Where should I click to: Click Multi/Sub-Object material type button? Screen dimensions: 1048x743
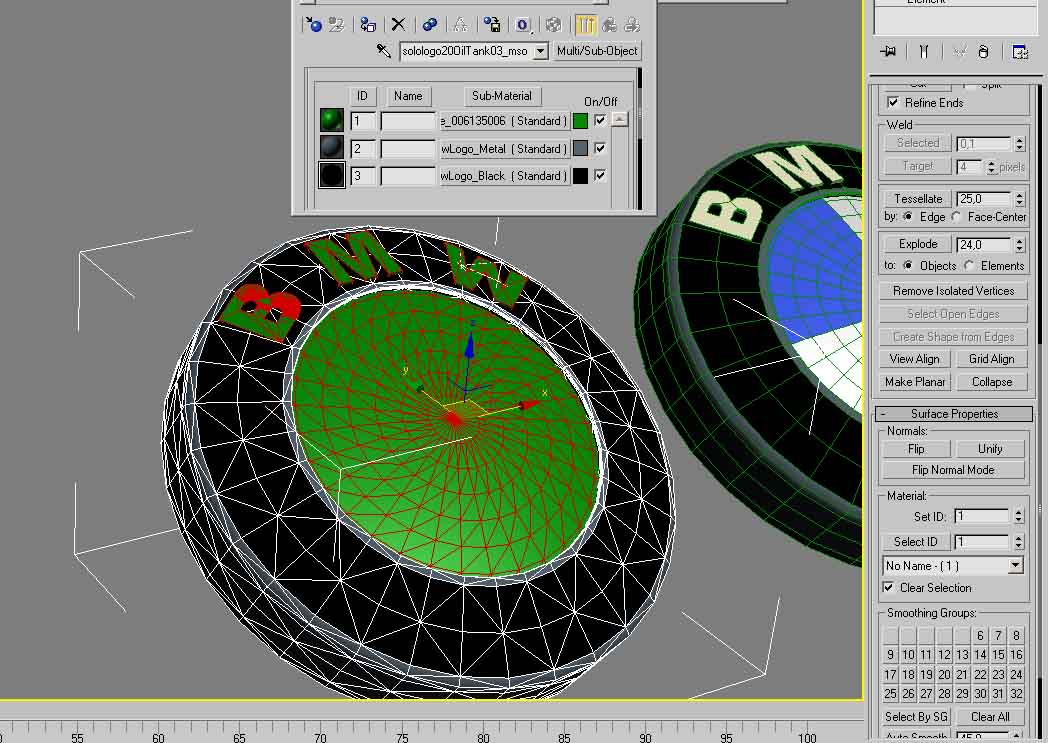(597, 51)
